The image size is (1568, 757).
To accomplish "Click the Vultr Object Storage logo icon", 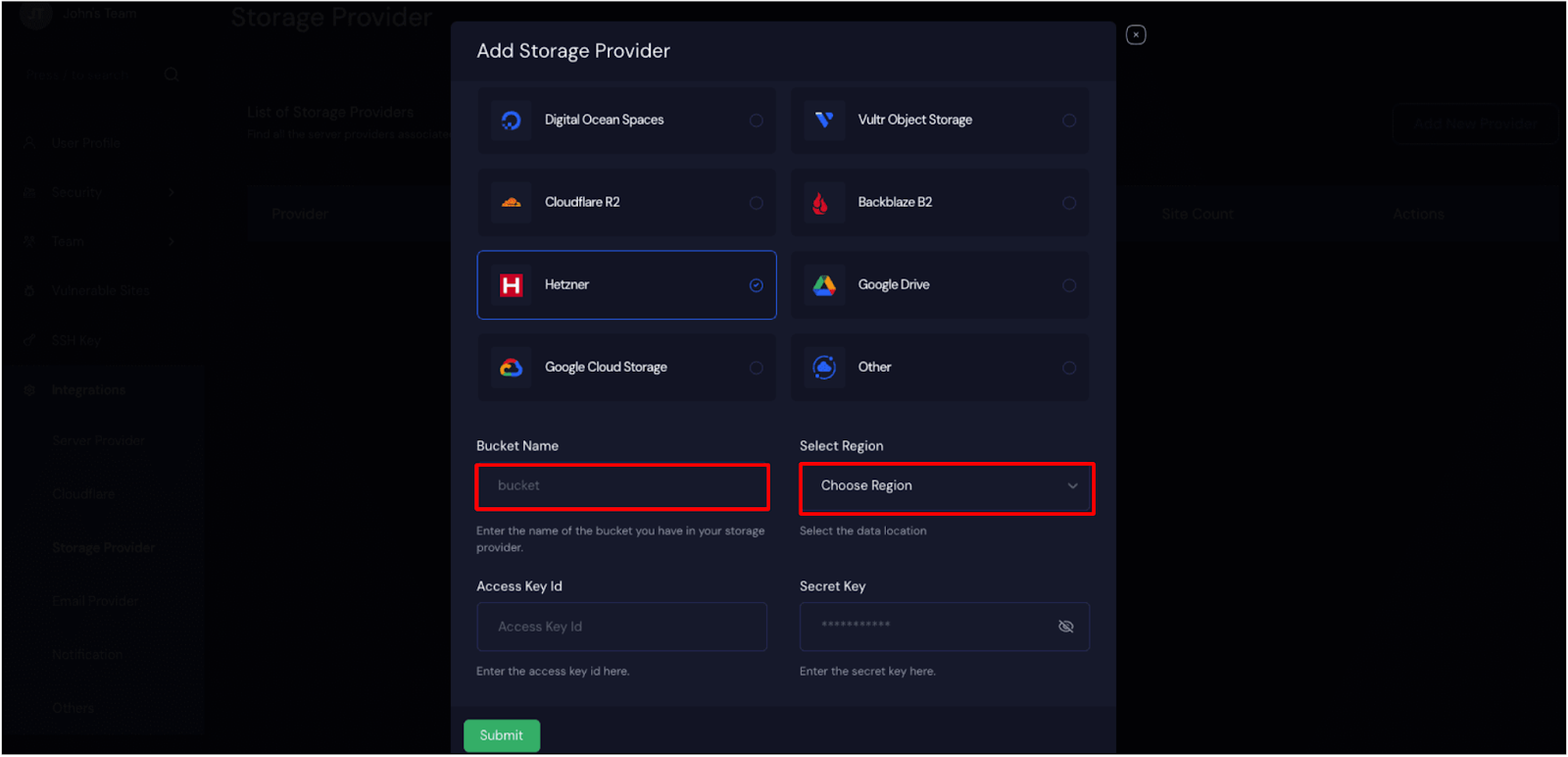I will [824, 120].
